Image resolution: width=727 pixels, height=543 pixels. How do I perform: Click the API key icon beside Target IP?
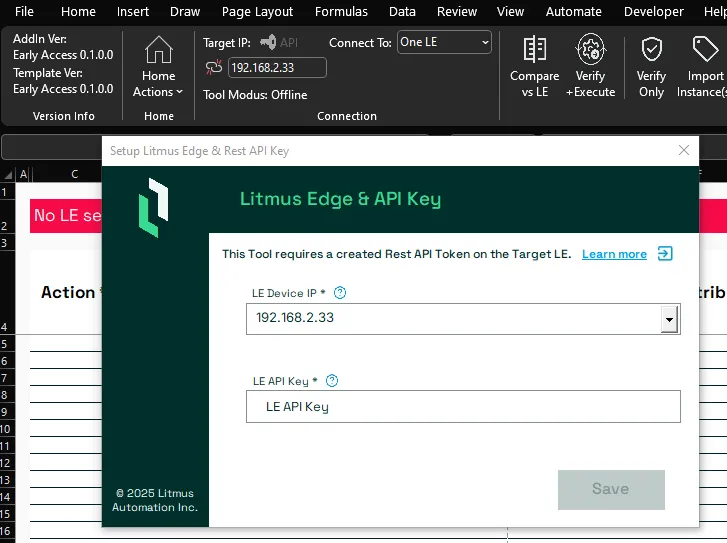(268, 42)
